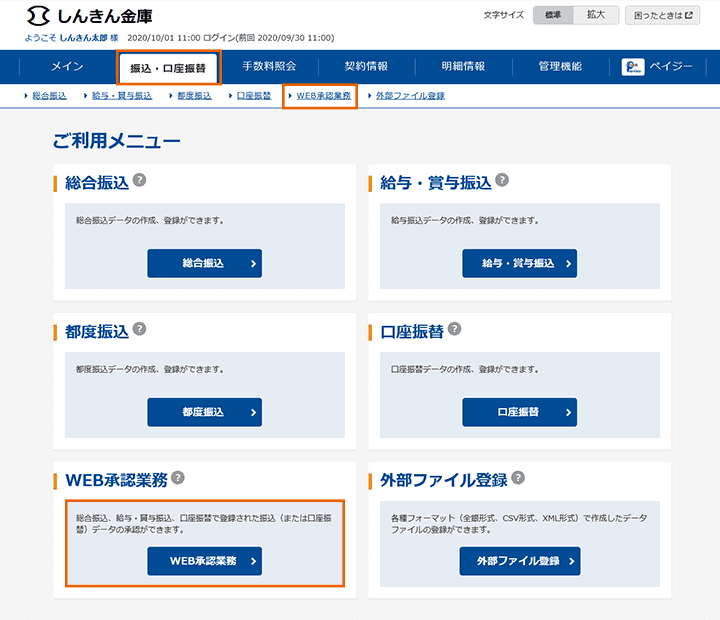Click the help icon beside 給与・賞与振込 heading

pos(502,180)
